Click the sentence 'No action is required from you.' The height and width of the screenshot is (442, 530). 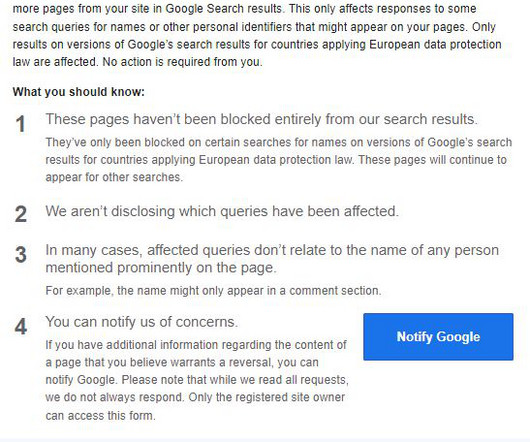tap(183, 62)
